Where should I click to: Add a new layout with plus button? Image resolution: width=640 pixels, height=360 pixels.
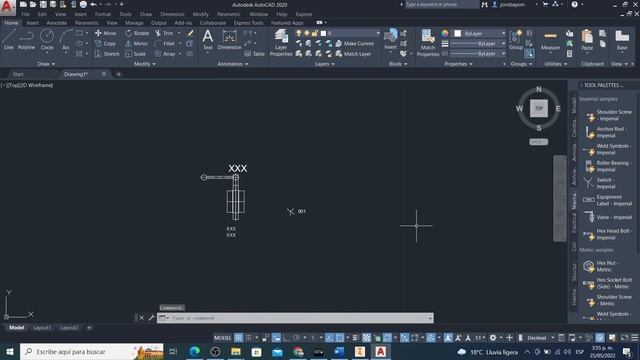[89, 328]
